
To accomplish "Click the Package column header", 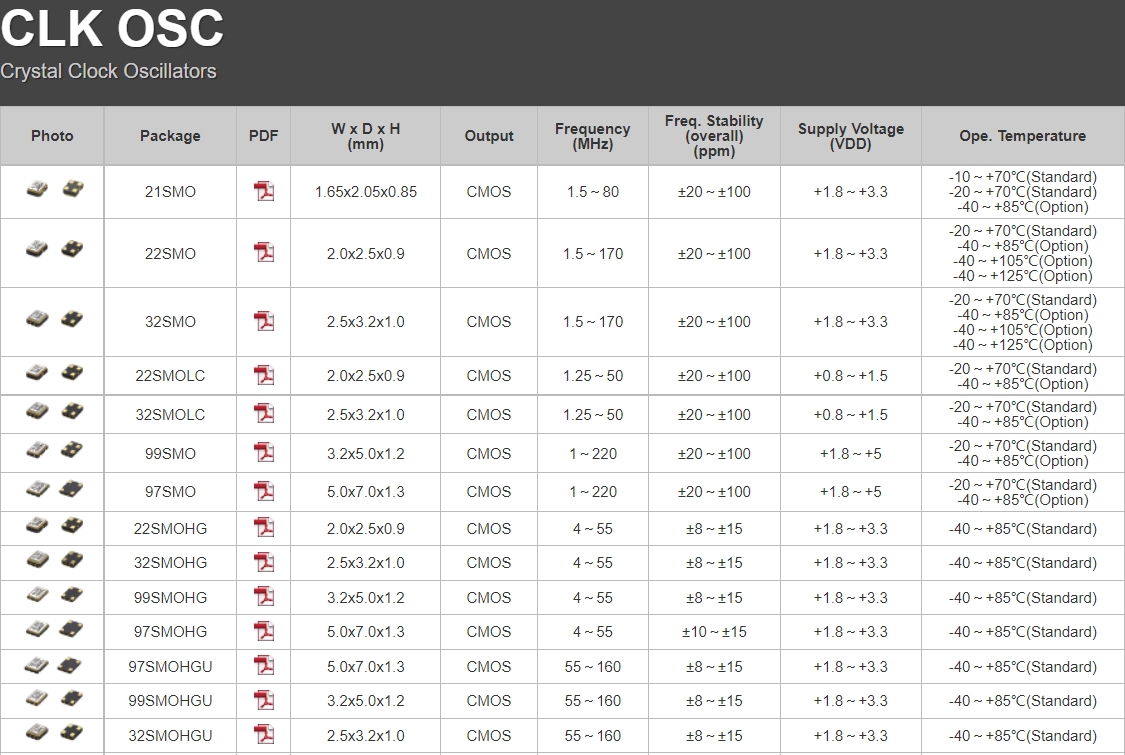I will (x=170, y=136).
